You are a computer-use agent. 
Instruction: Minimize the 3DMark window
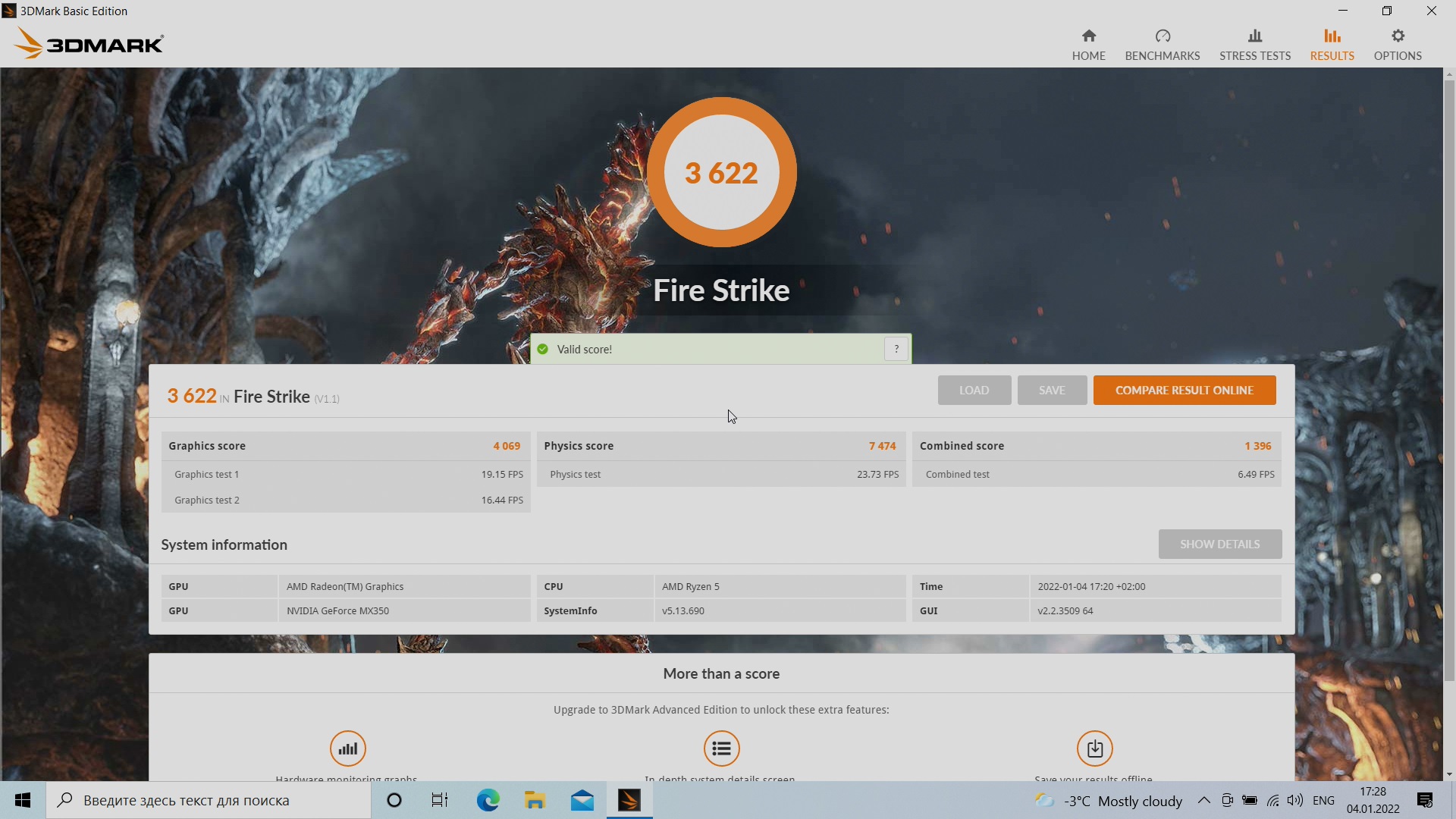pos(1343,11)
